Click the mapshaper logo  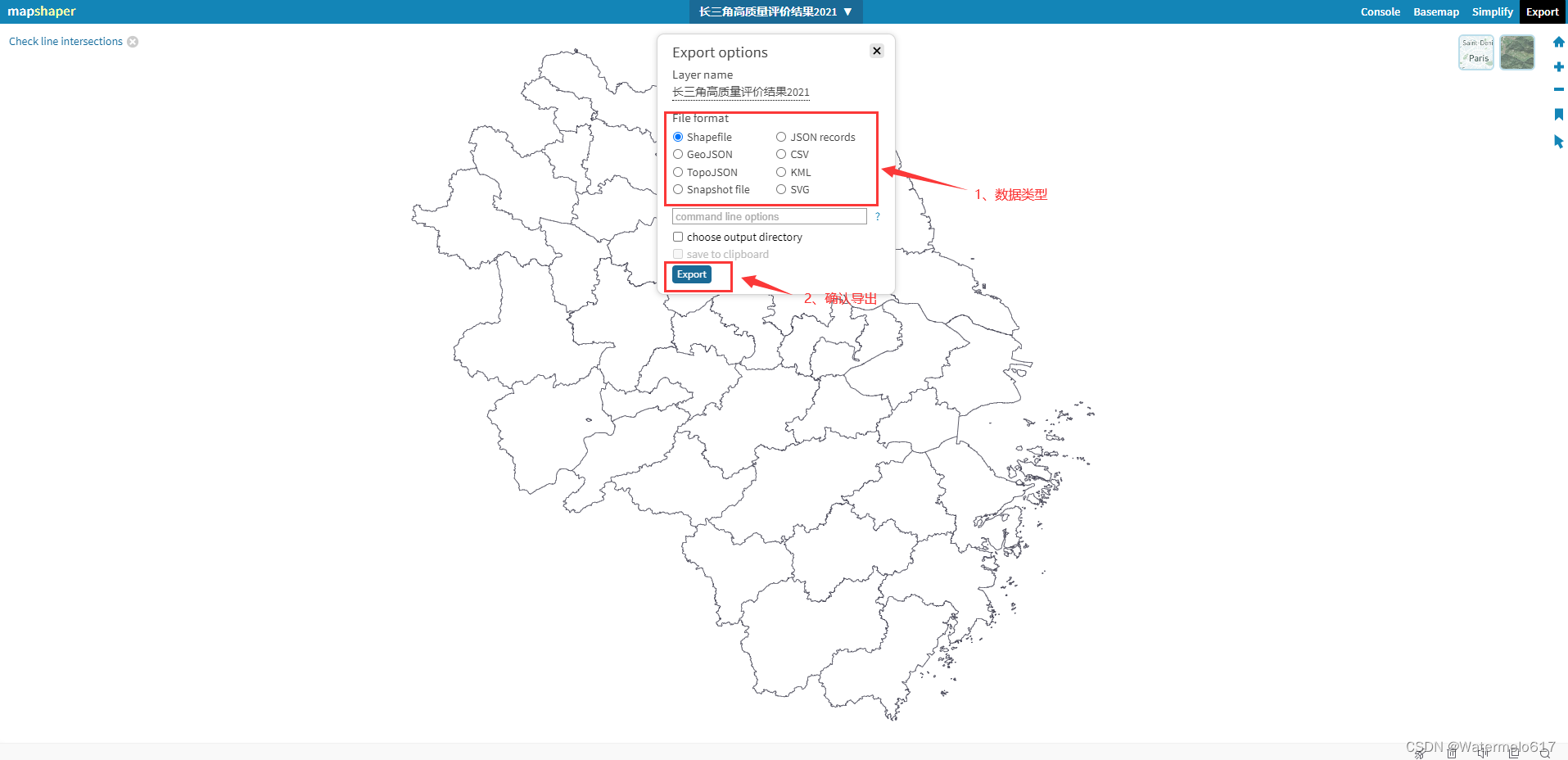[42, 11]
